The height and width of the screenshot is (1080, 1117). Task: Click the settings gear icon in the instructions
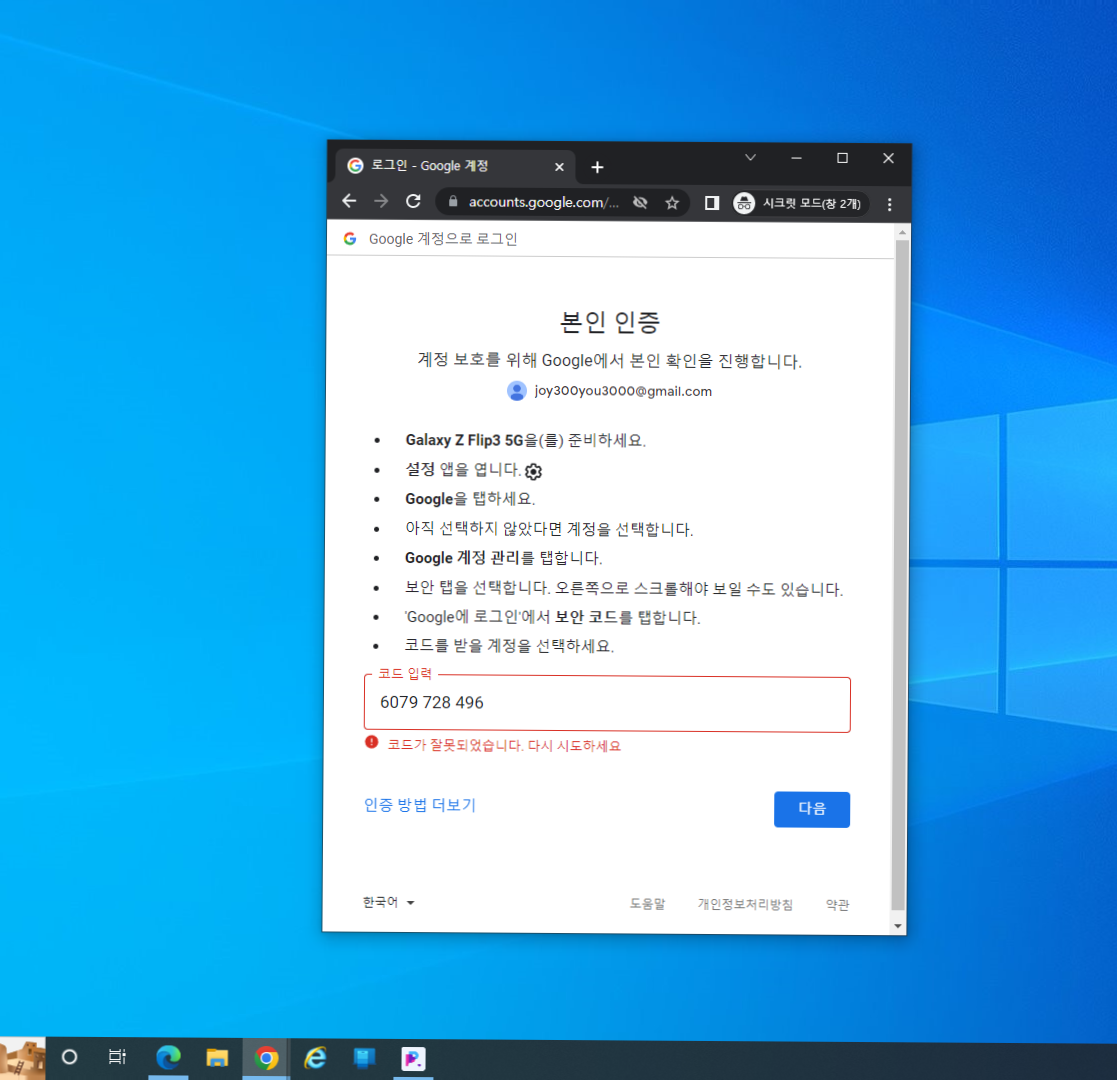(533, 471)
